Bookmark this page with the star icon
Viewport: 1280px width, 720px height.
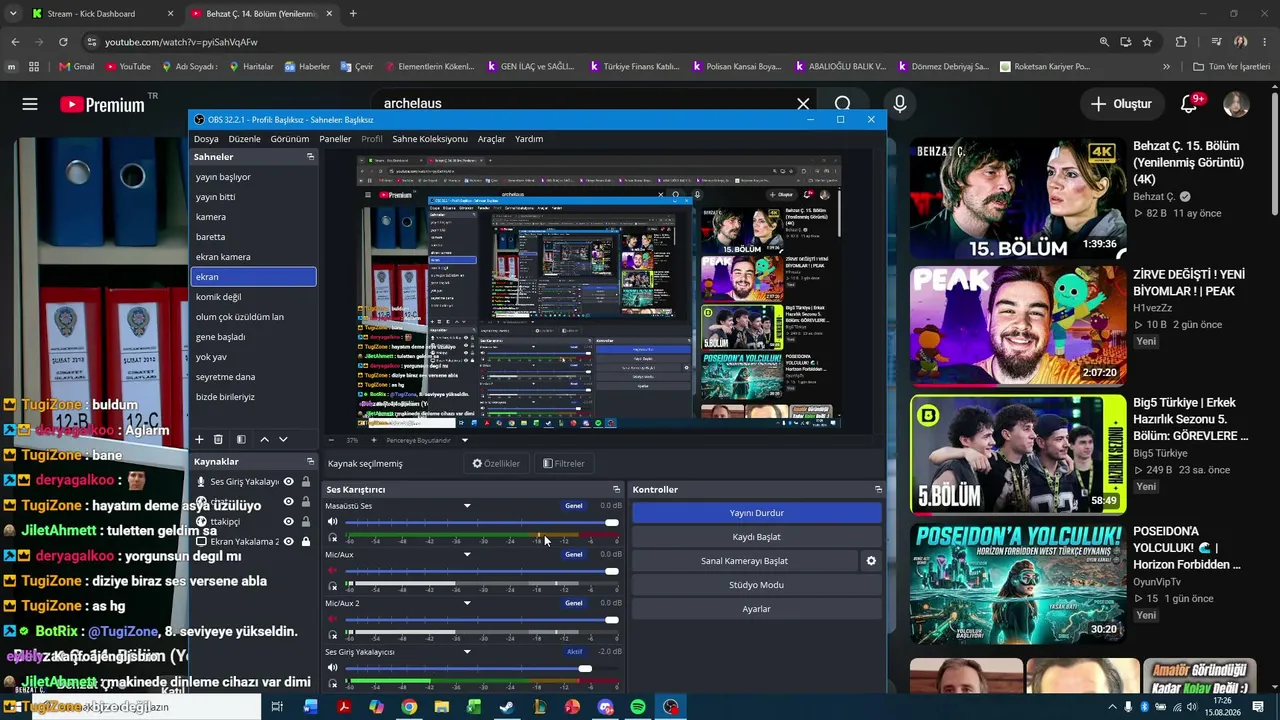coord(1147,42)
